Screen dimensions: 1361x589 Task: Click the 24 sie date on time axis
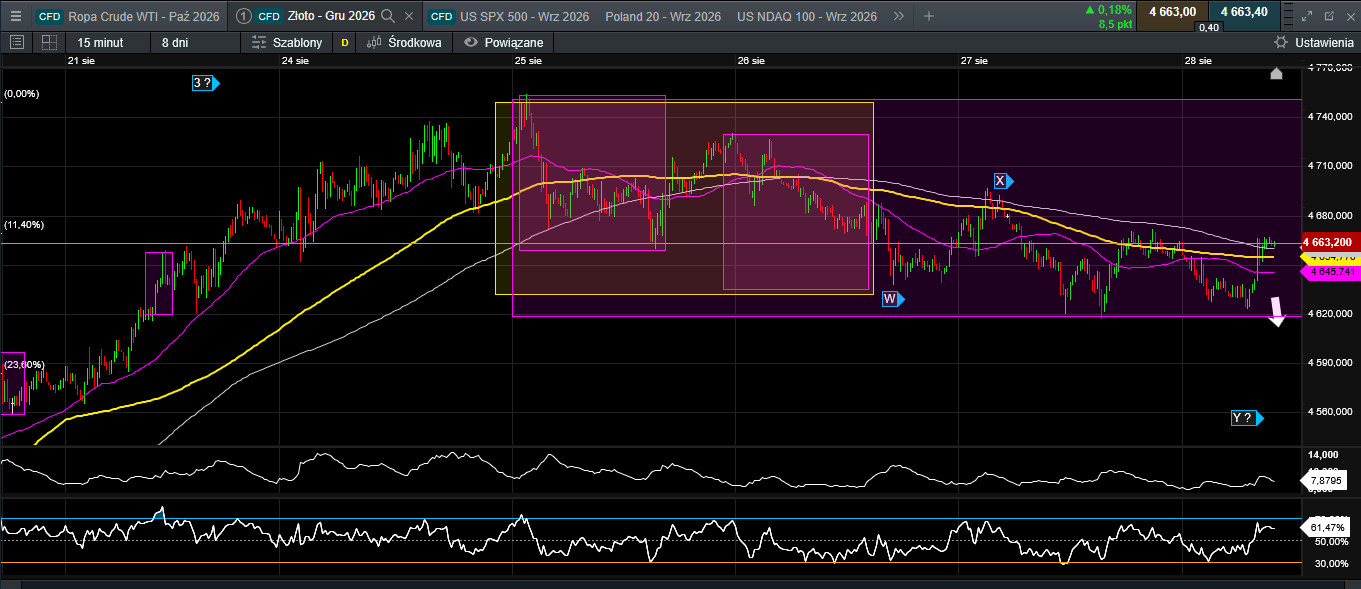[295, 61]
